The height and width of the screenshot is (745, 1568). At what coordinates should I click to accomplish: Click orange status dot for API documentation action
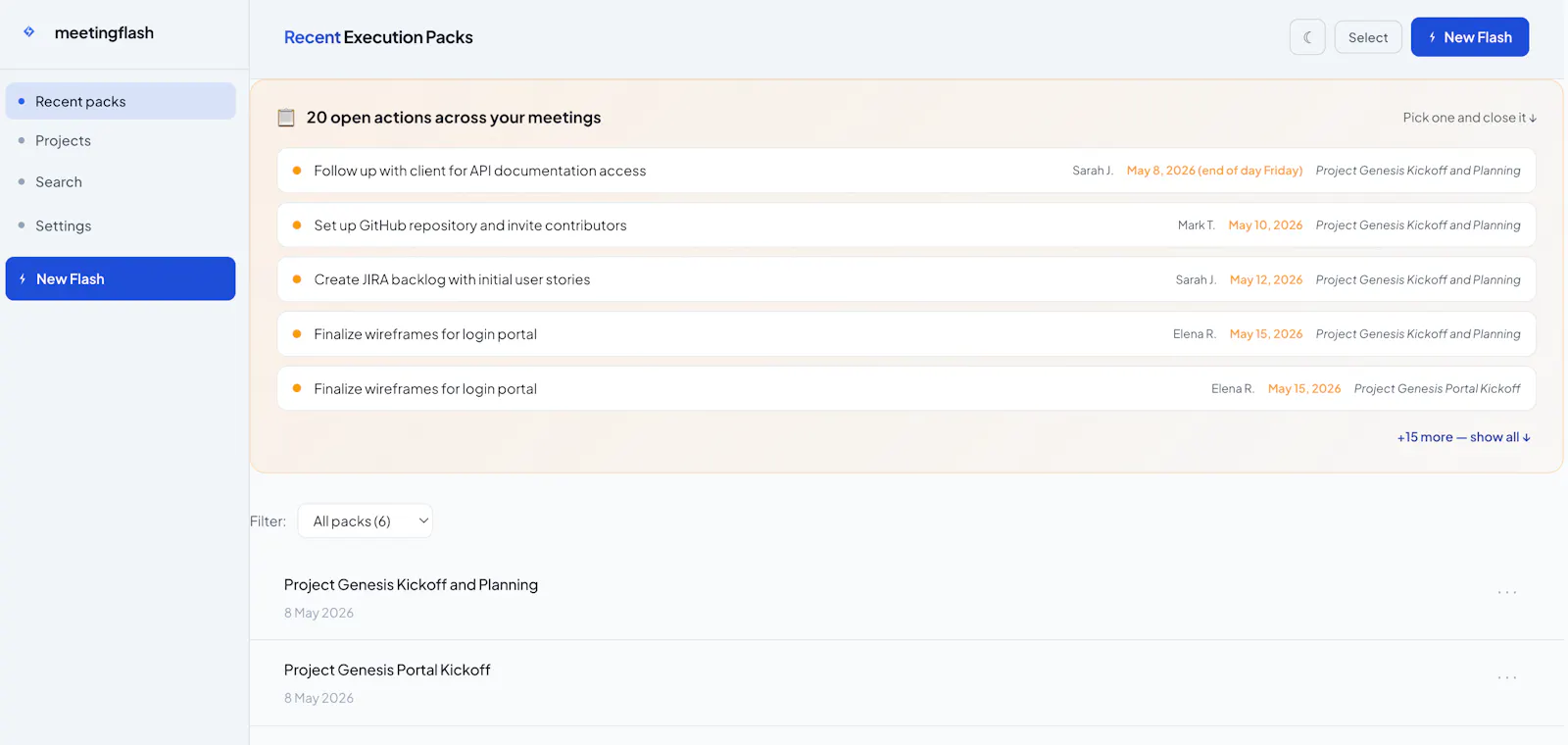click(297, 171)
